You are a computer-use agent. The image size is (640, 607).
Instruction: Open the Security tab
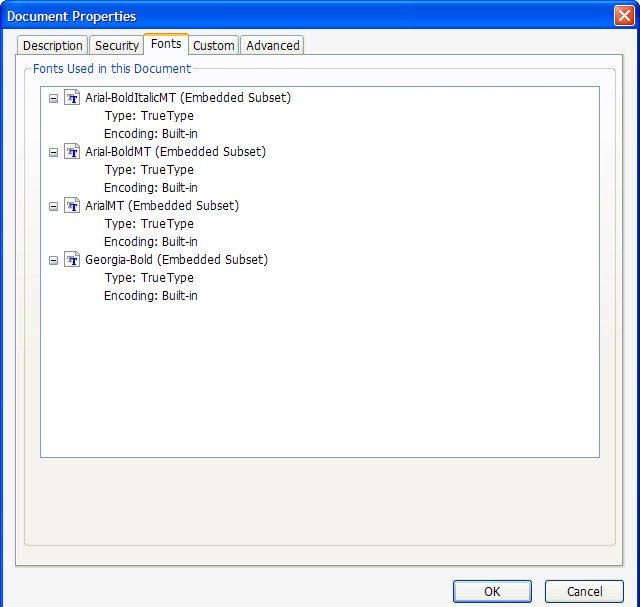117,45
